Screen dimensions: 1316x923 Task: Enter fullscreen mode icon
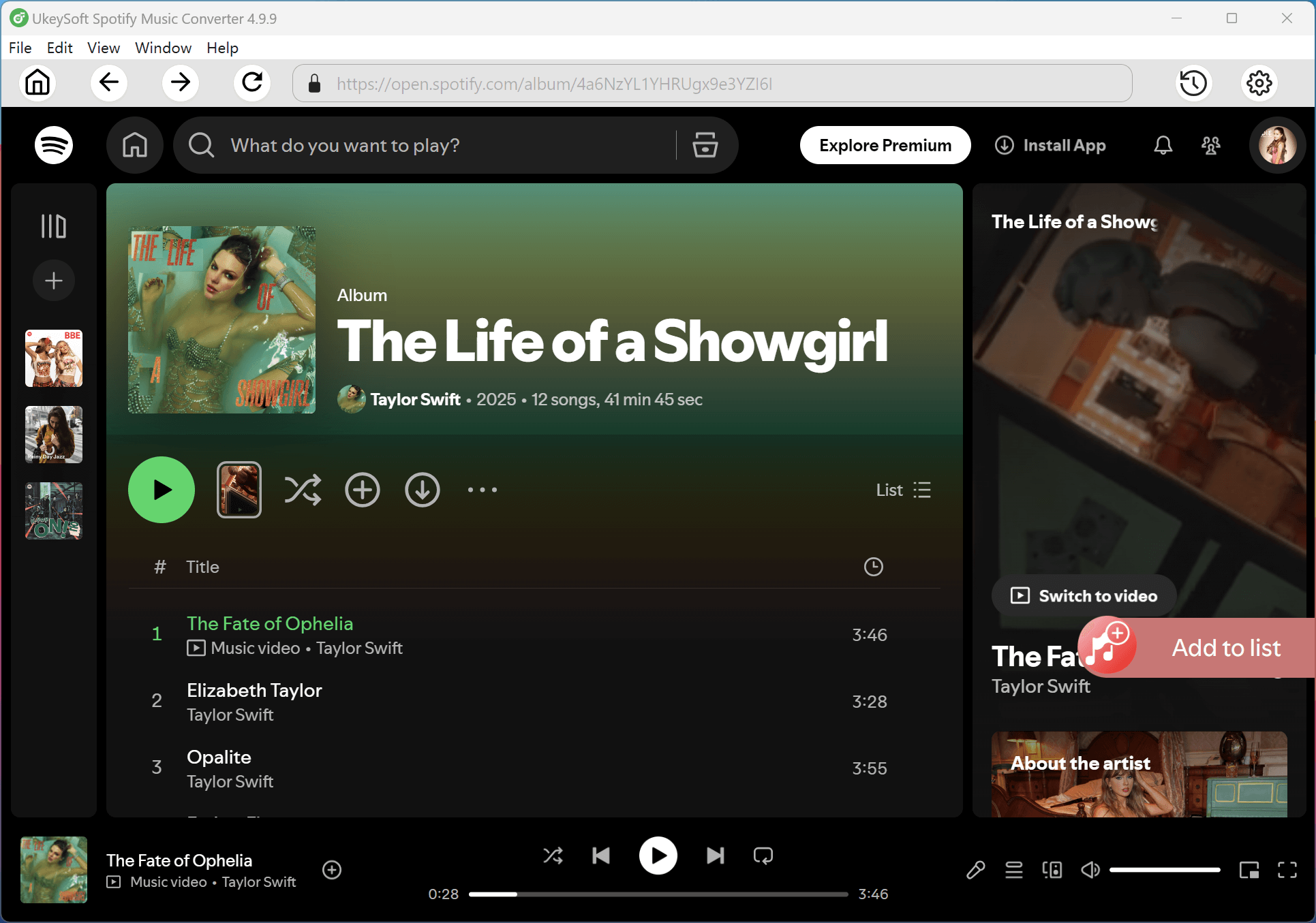click(x=1289, y=870)
